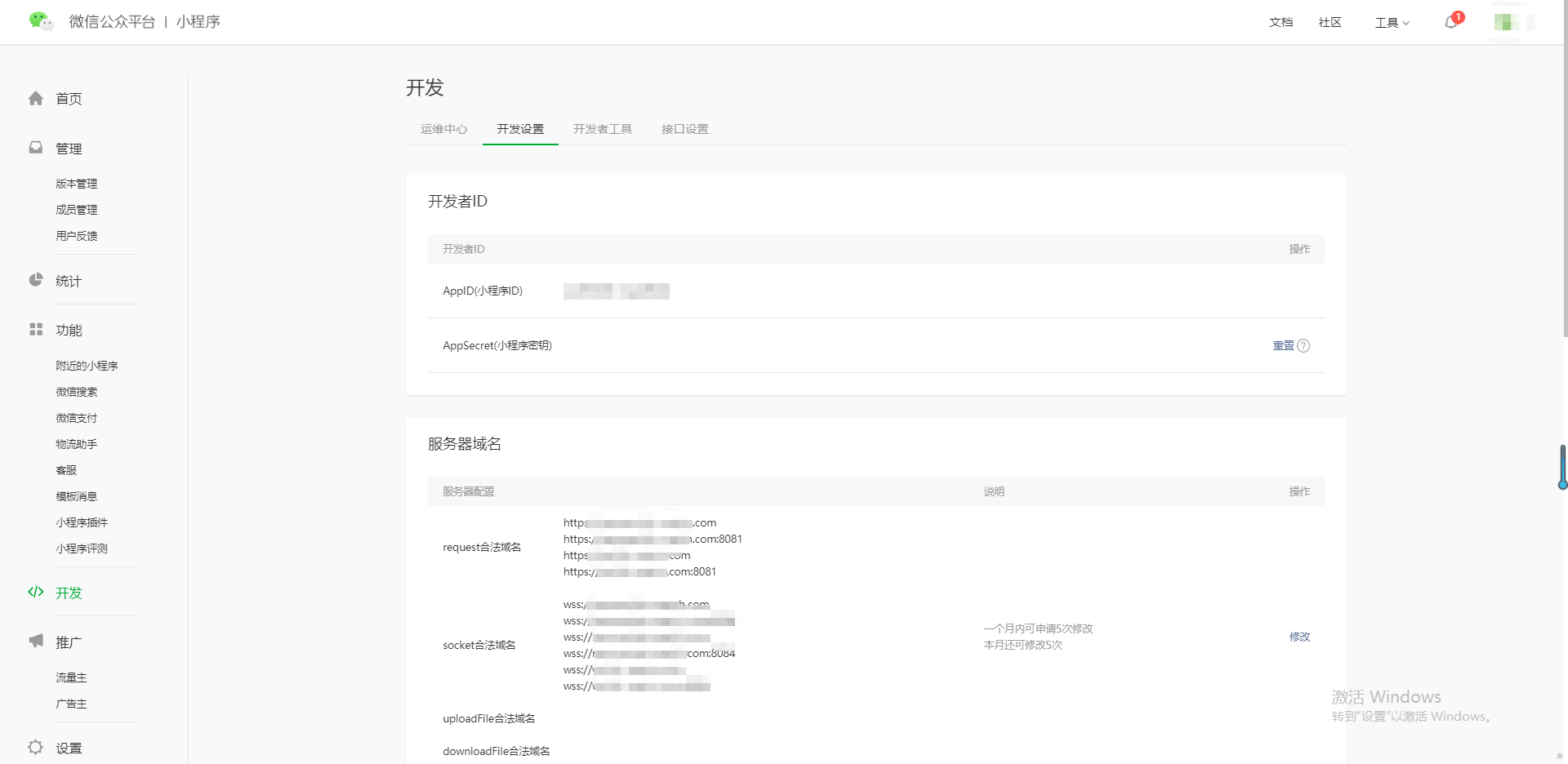
Task: Click the 修改 link for server domains
Action: click(1299, 637)
